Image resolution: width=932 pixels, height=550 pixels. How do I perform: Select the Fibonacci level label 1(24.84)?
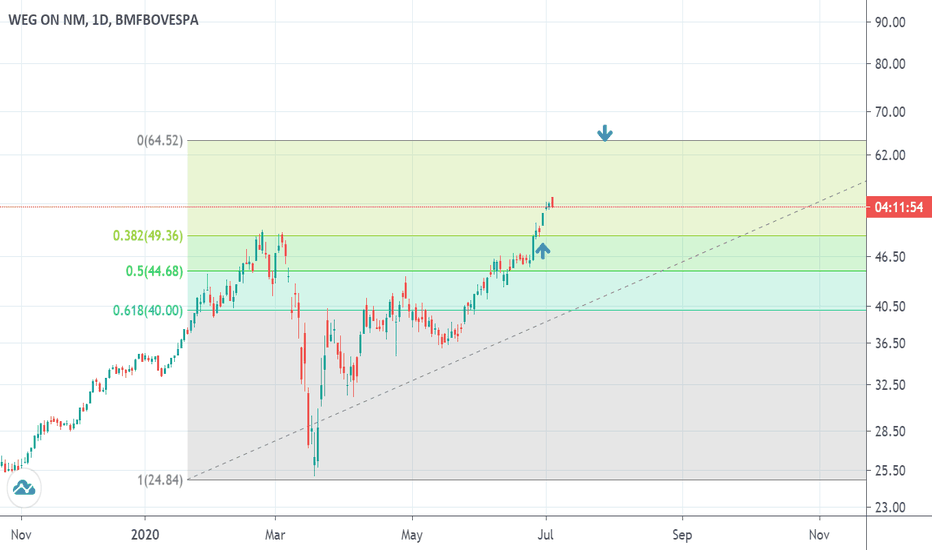point(160,480)
